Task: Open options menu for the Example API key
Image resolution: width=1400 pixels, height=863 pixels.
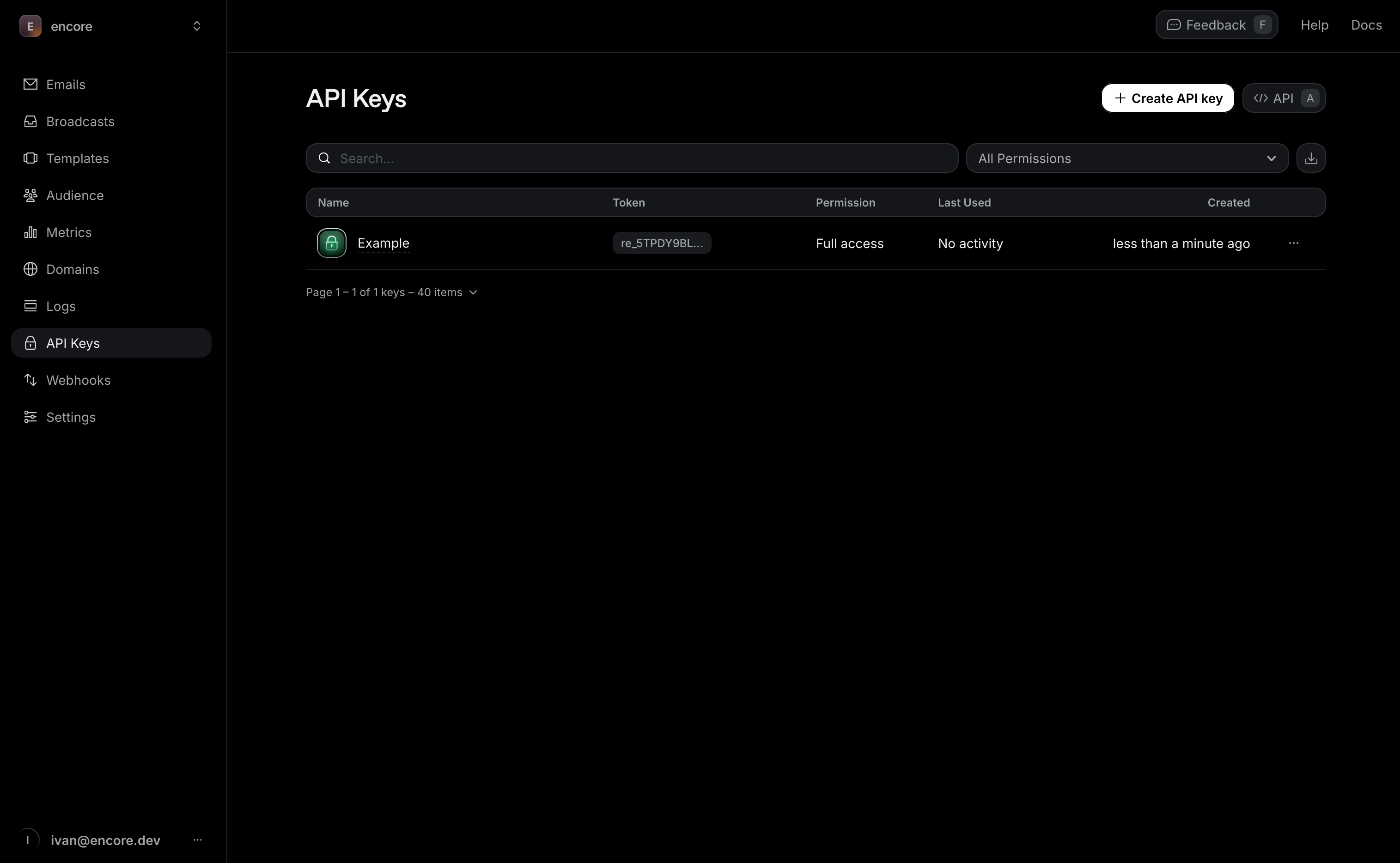Action: coord(1293,243)
